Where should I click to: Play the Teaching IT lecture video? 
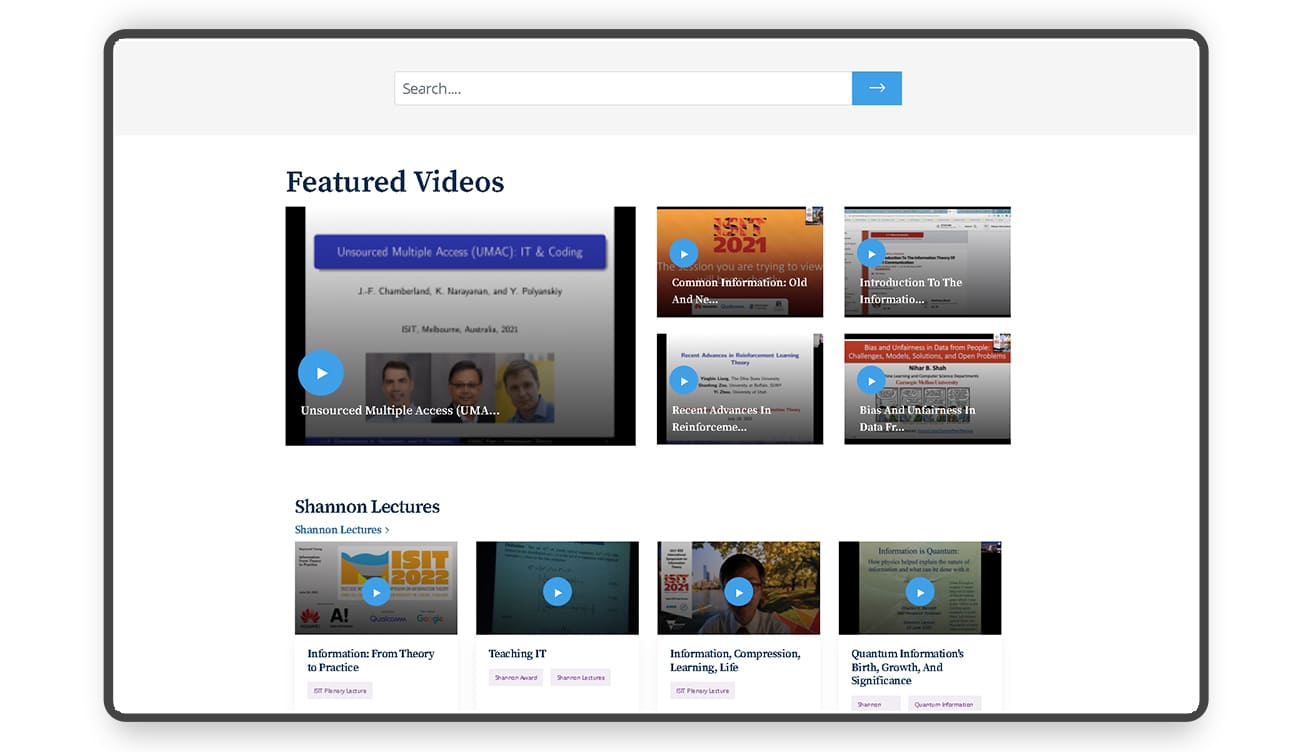click(557, 592)
